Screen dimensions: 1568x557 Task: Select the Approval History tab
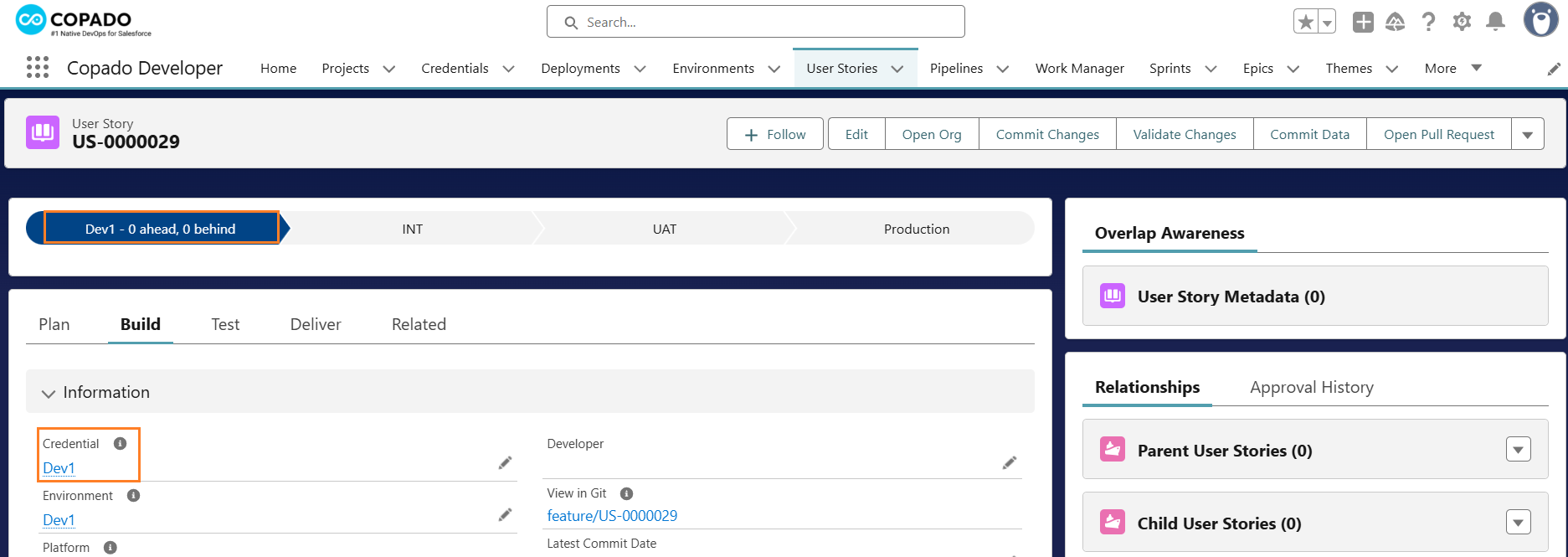(1312, 387)
